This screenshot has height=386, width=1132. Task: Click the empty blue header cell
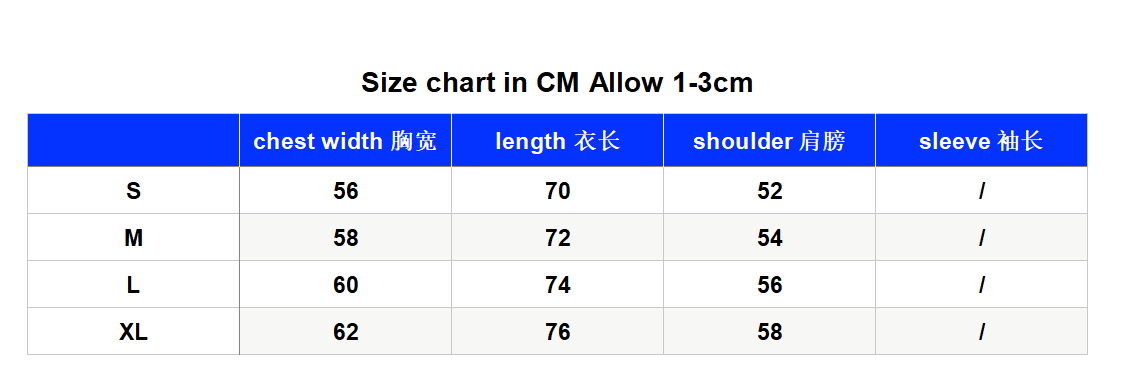[134, 141]
